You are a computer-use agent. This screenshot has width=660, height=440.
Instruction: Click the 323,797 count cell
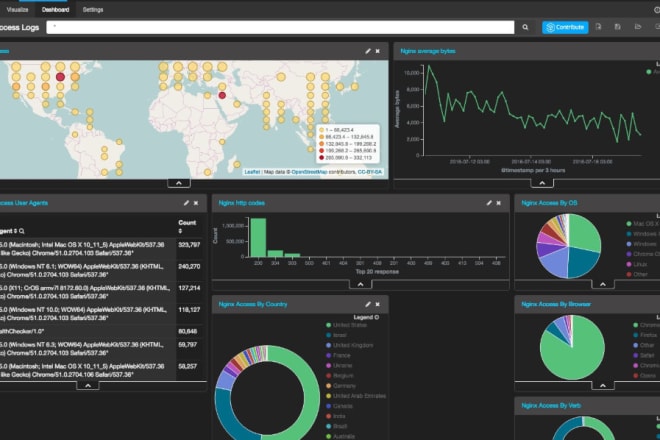click(189, 245)
